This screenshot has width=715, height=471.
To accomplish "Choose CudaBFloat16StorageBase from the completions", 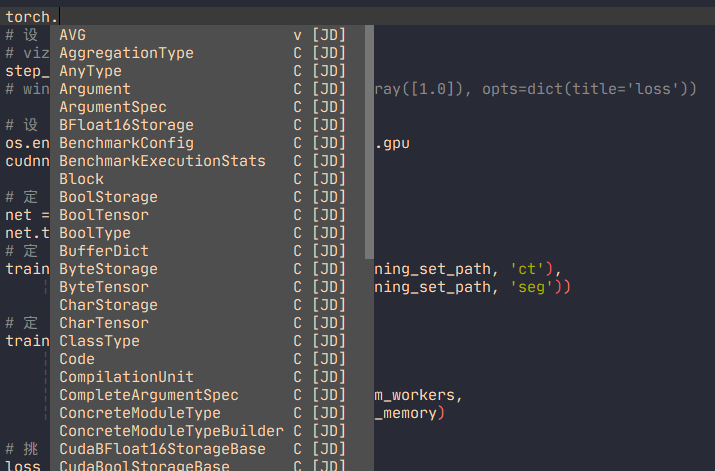I will point(162,449).
